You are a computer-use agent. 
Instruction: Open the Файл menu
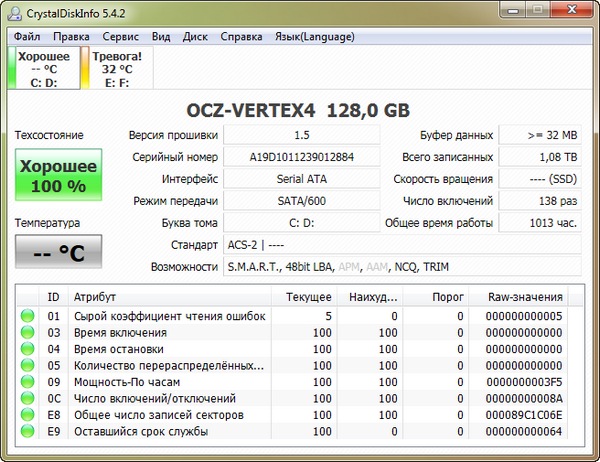[27, 36]
